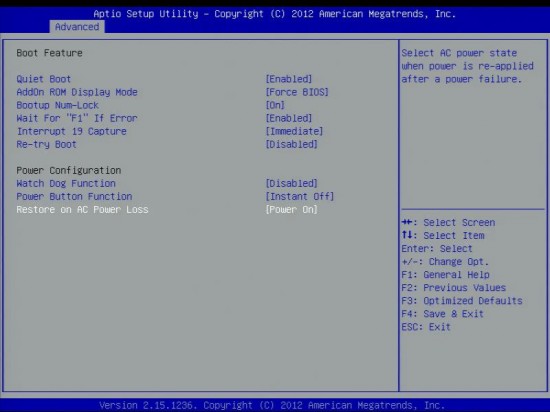Click F2: Previous Values hint
This screenshot has width=550, height=412.
[x=454, y=288]
